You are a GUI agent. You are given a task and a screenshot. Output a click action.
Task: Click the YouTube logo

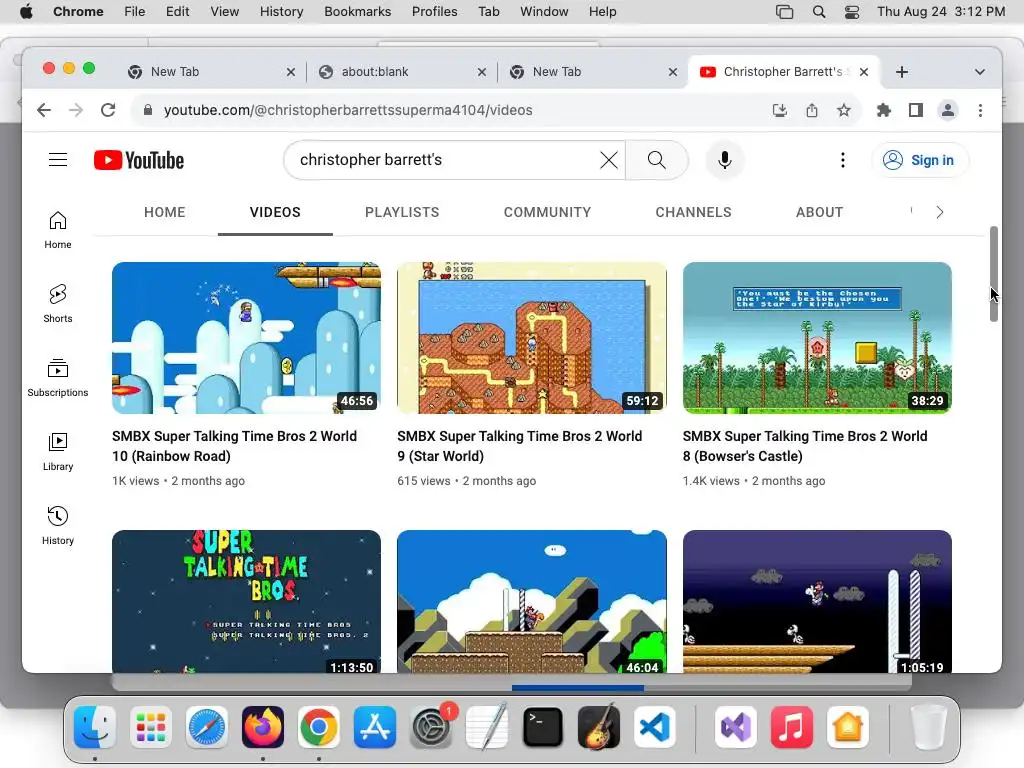tap(139, 160)
